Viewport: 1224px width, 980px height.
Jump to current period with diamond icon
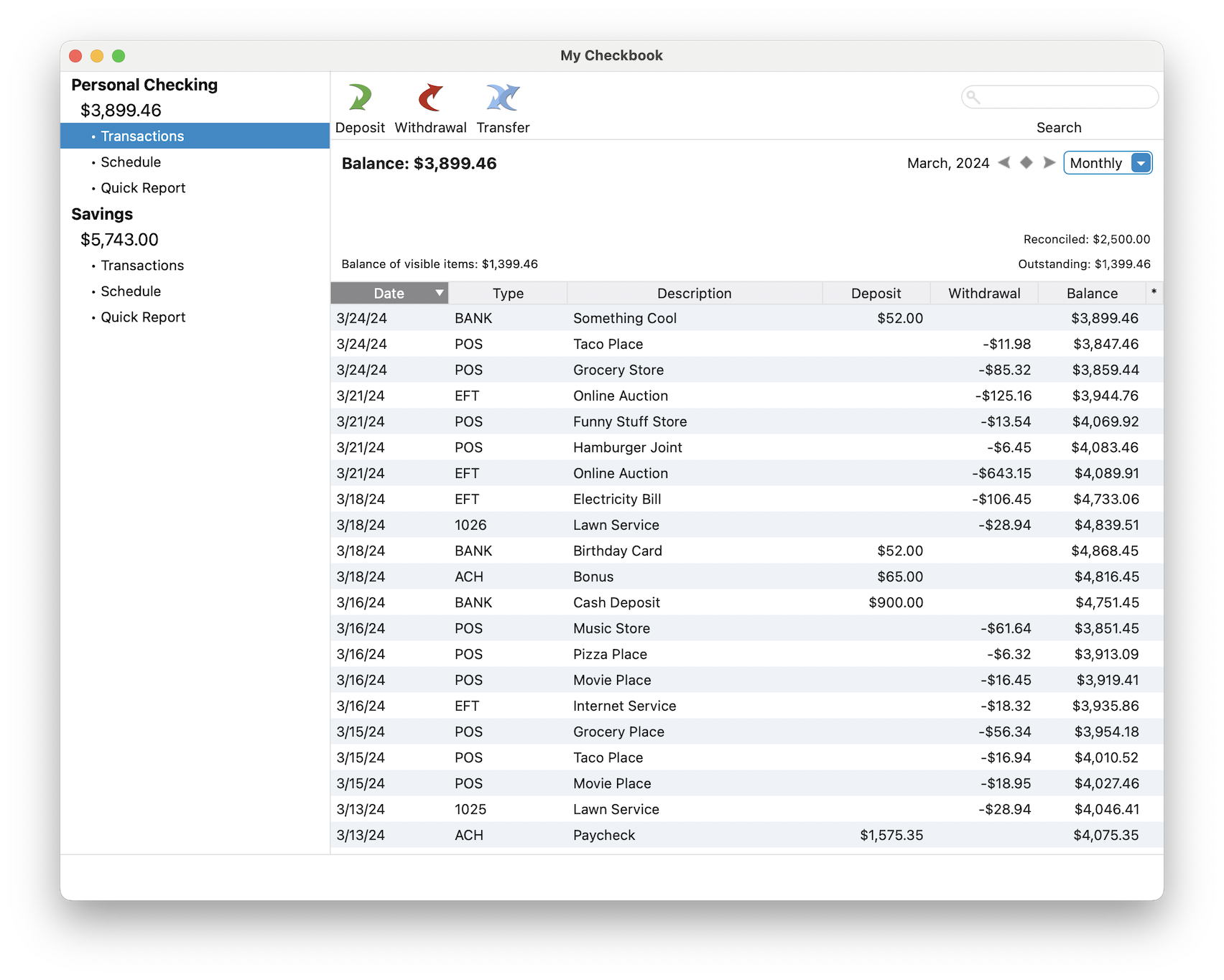1026,163
